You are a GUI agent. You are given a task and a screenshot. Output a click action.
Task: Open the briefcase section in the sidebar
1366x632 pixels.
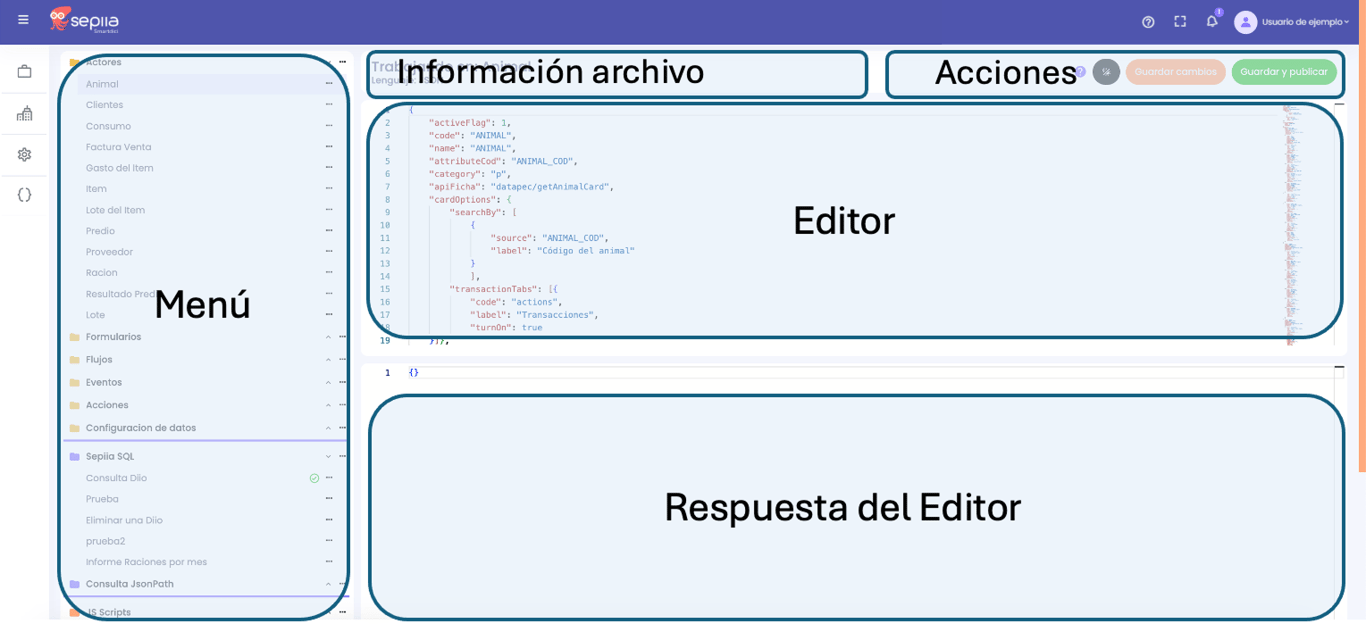pos(24,71)
